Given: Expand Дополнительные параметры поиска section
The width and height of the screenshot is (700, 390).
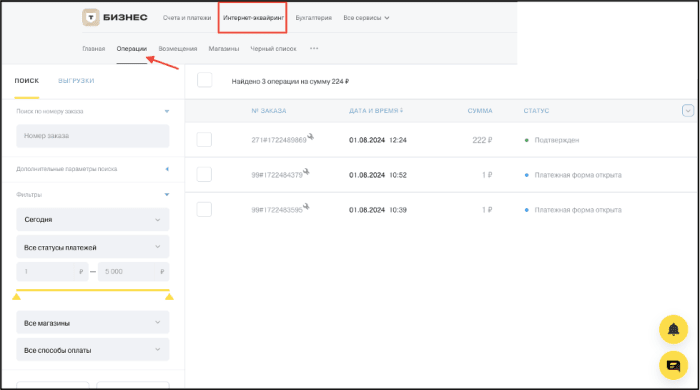Looking at the screenshot, I should coord(167,169).
